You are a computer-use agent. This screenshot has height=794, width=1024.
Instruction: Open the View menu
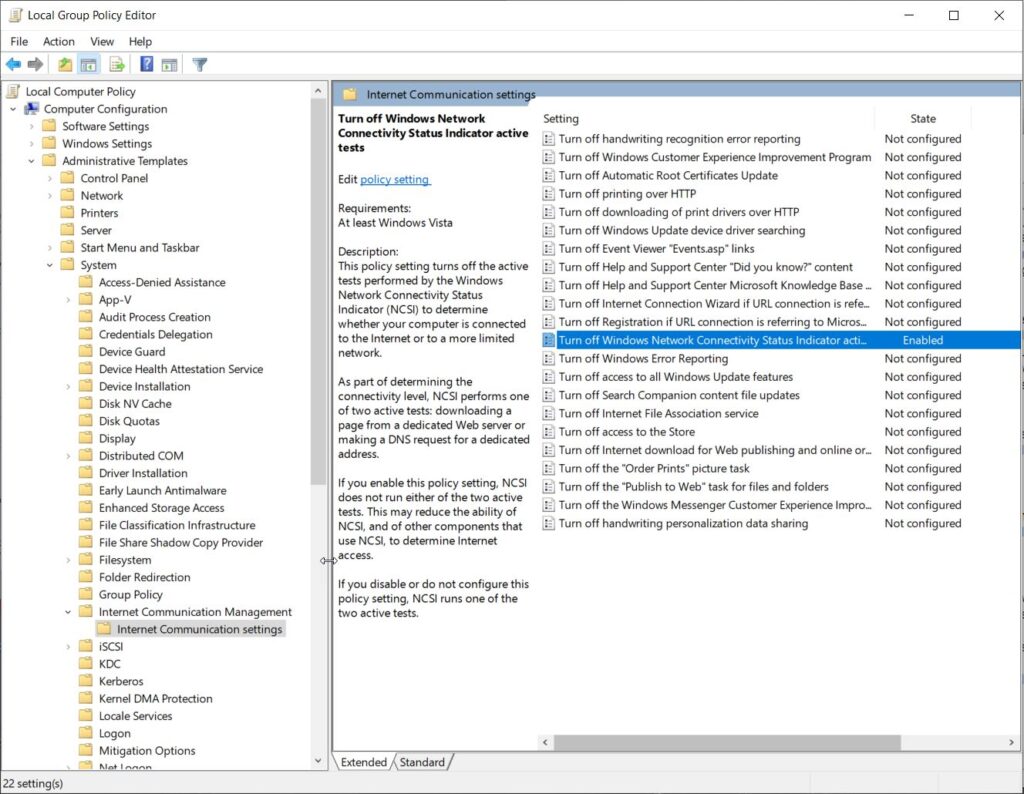[102, 41]
